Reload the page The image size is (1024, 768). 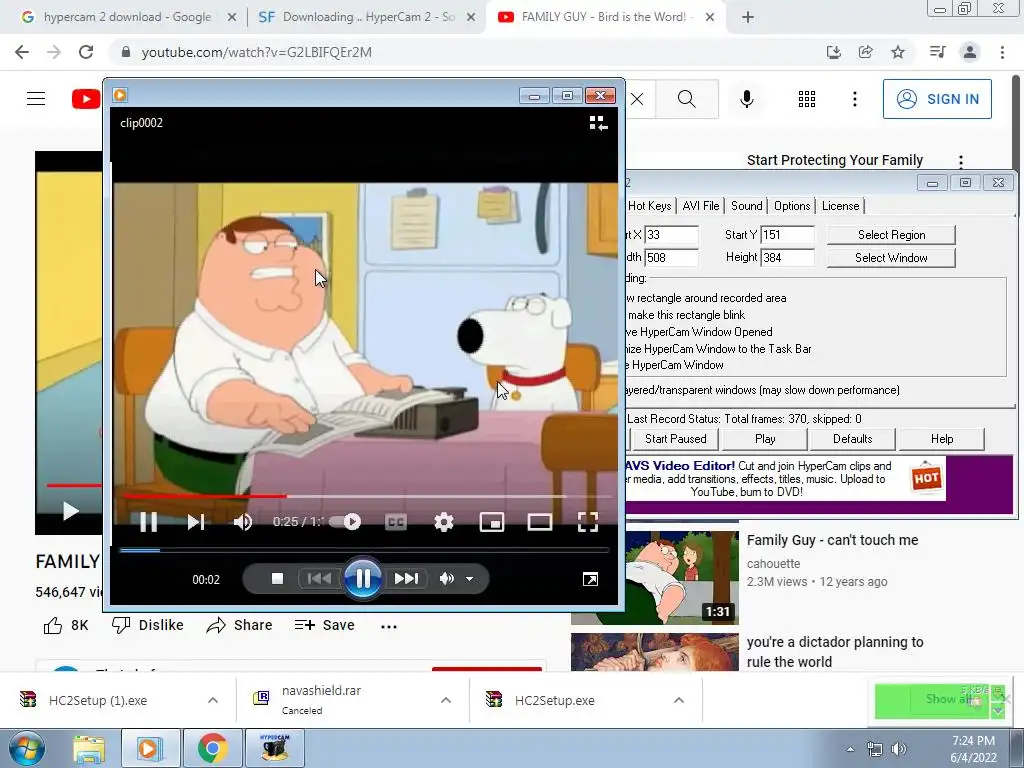(x=86, y=52)
